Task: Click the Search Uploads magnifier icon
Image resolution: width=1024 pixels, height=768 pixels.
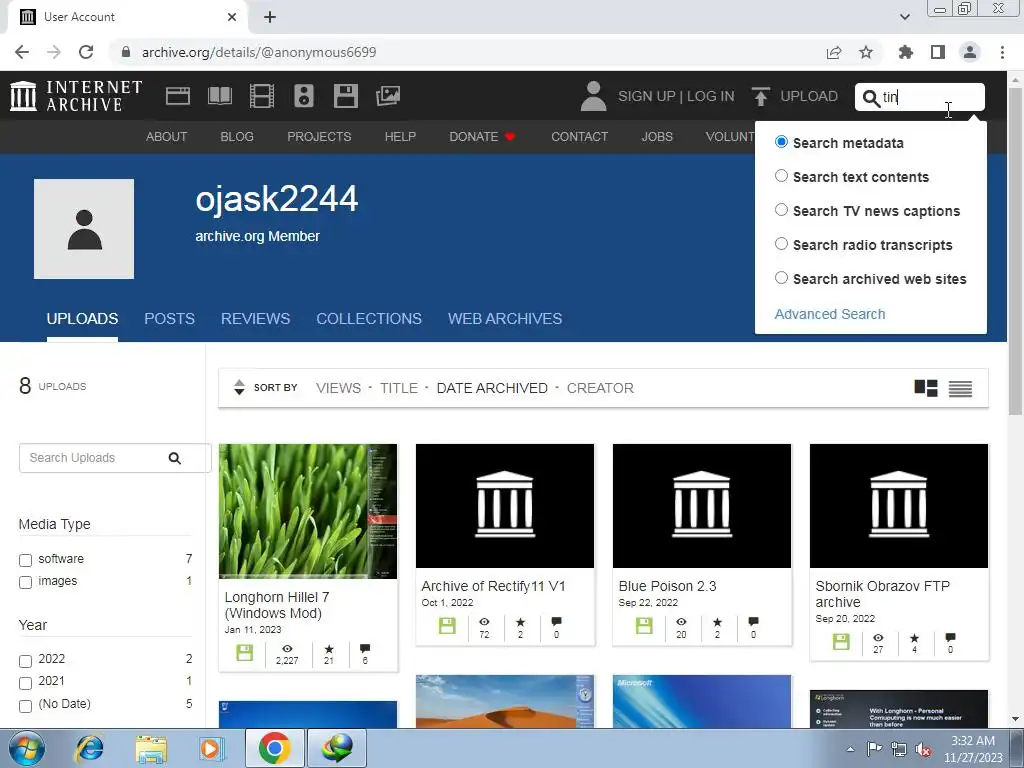Action: coord(174,458)
